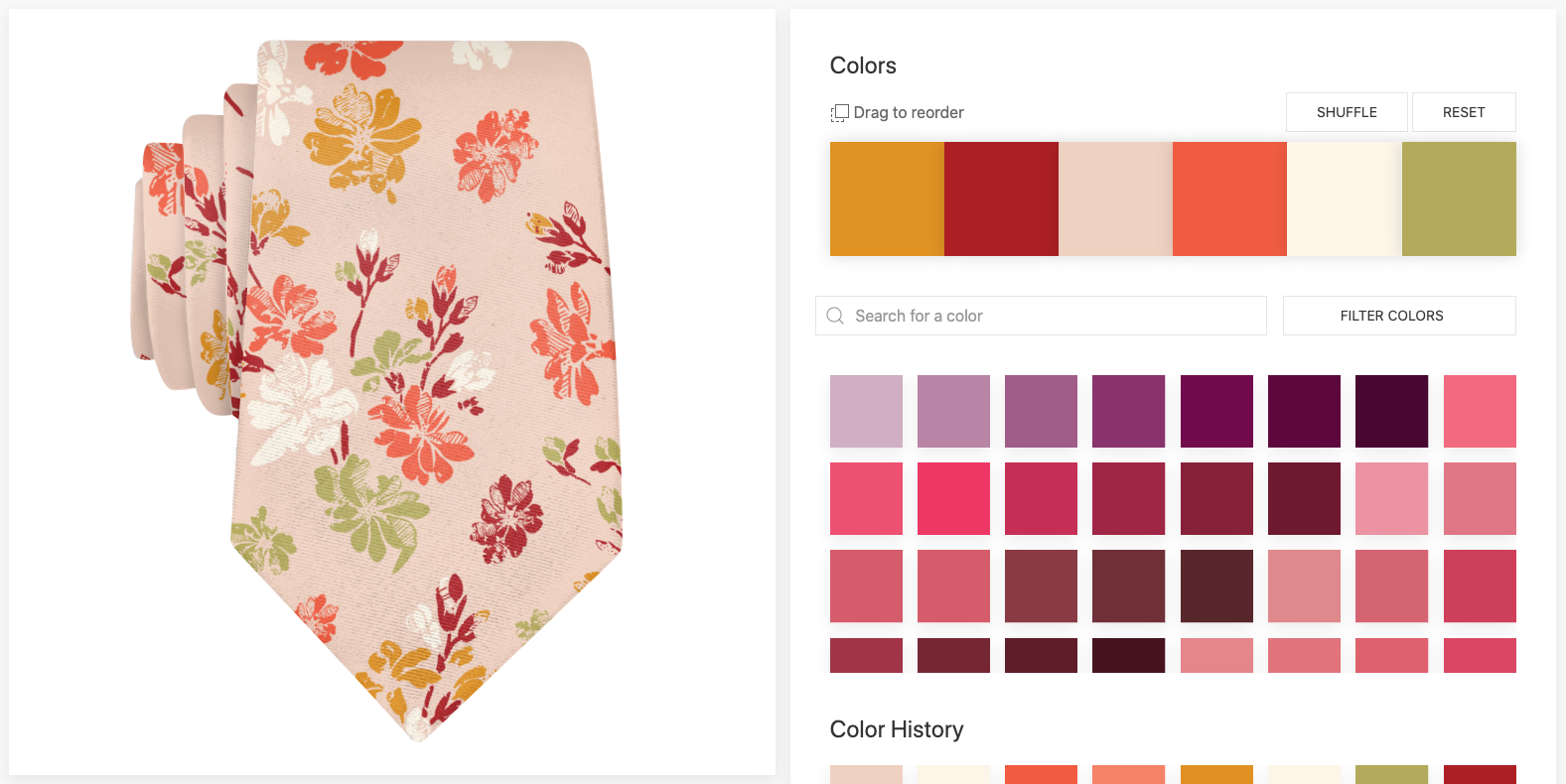Viewport: 1566px width, 784px height.
Task: Select the orange palette swatch
Action: point(887,198)
